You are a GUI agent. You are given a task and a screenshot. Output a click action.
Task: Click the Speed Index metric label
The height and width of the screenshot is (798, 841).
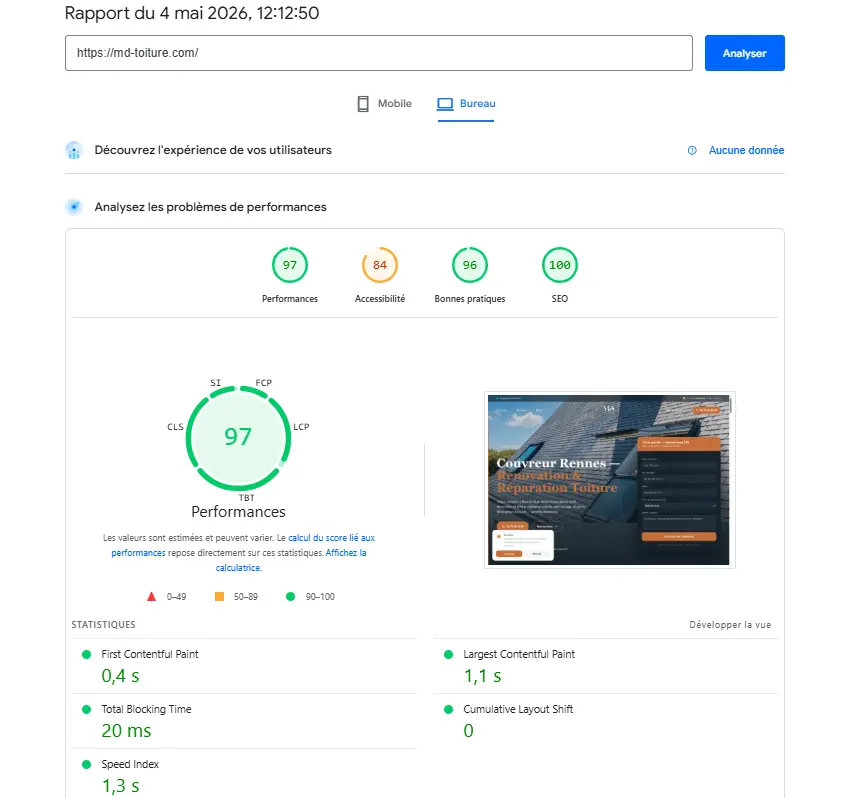click(130, 764)
